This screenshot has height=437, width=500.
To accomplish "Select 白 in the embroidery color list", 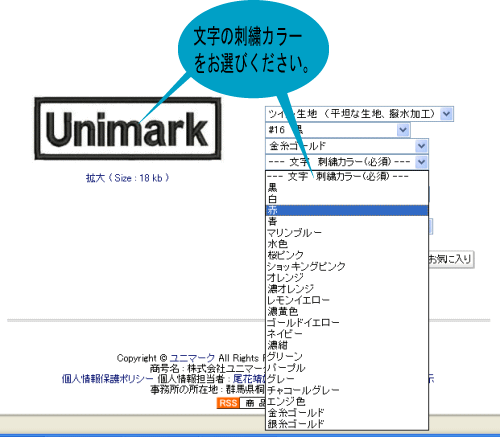I will [x=347, y=199].
